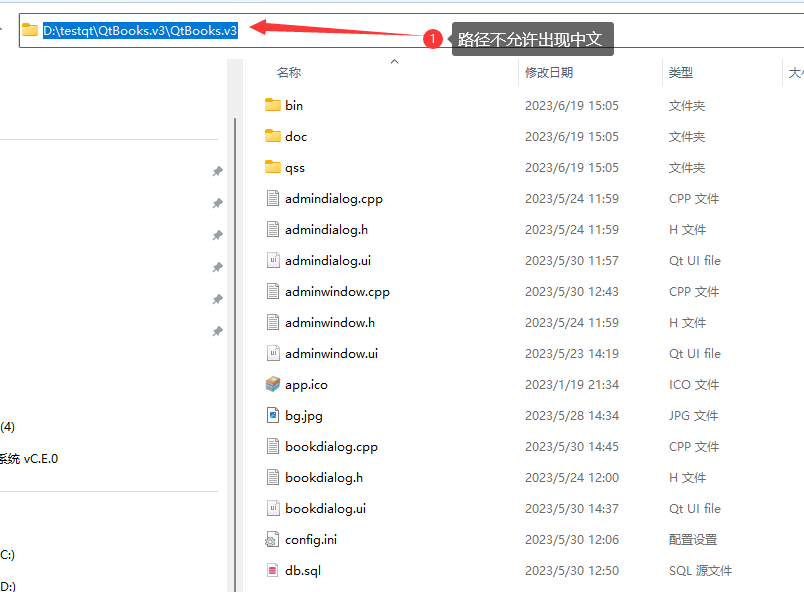This screenshot has height=592, width=804.
Task: Select the file name doc
Action: point(296,136)
